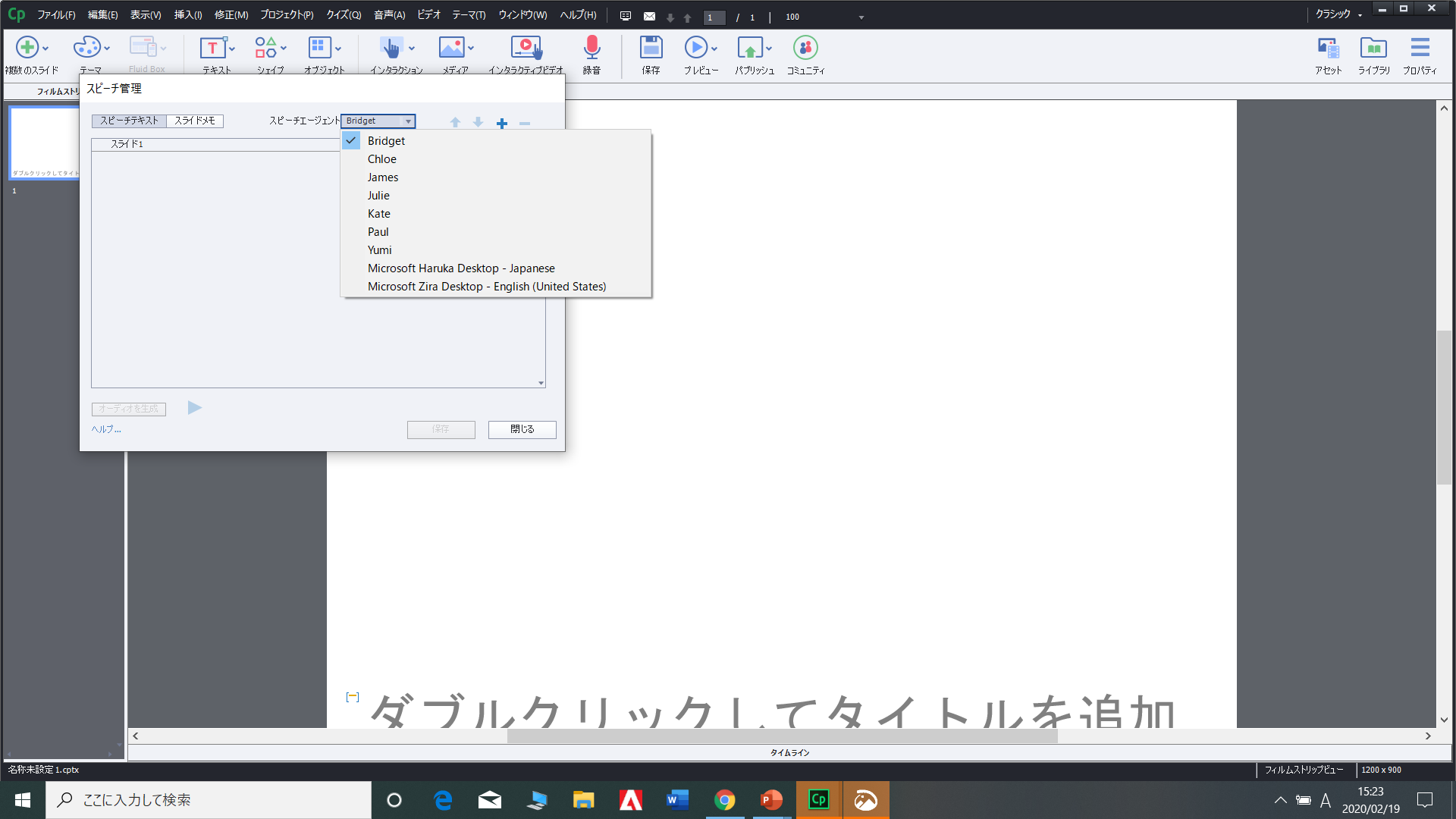Pick the Yumi voice option

tap(380, 250)
